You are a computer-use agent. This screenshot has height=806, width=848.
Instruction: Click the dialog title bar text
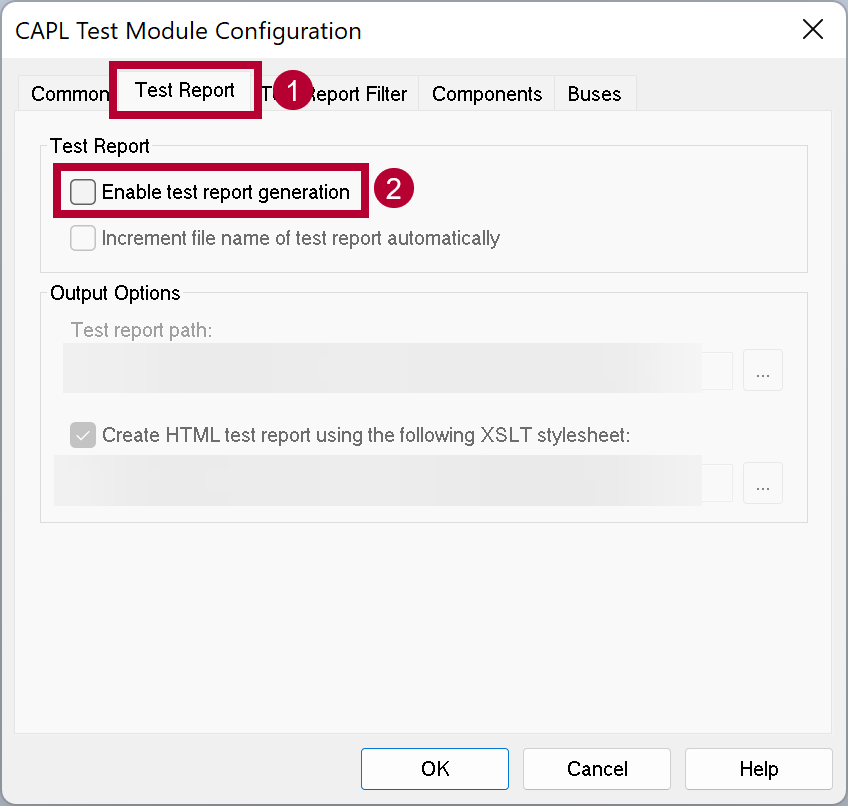pyautogui.click(x=188, y=31)
